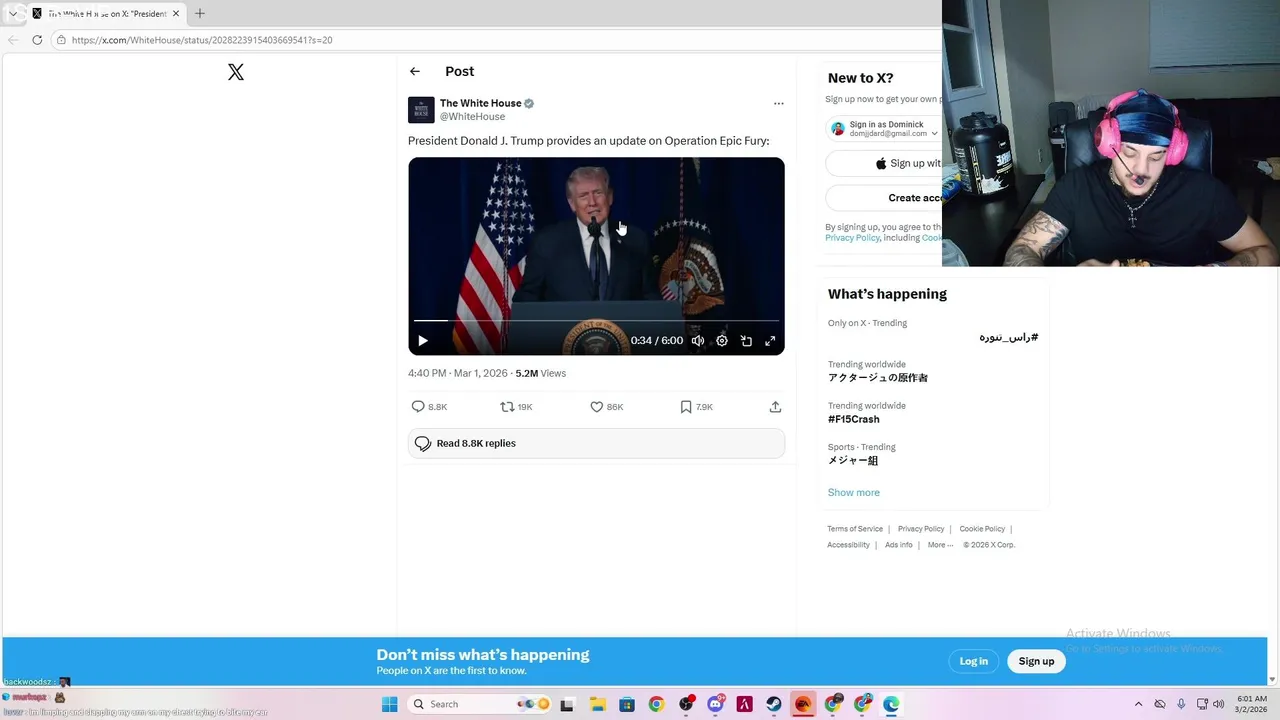The image size is (1280, 720).
Task: Select The White House on X browser tab
Action: point(106,14)
